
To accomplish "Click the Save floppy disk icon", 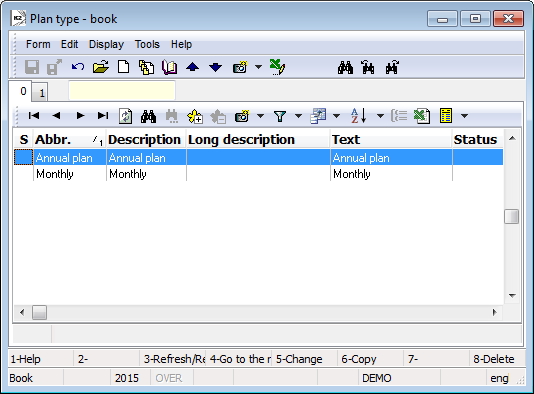I will (x=32, y=67).
